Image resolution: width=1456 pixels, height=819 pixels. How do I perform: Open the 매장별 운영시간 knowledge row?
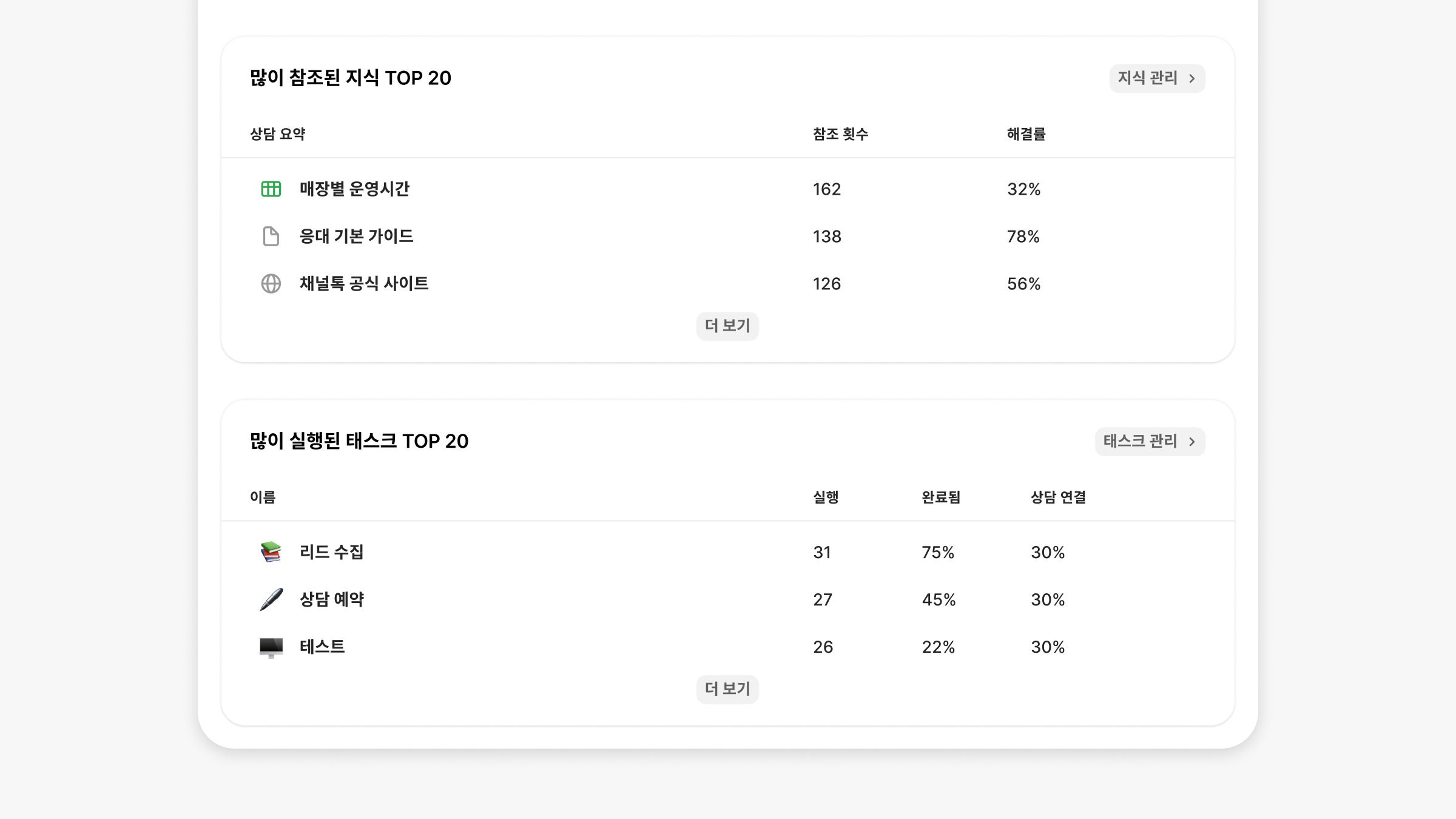coord(354,189)
